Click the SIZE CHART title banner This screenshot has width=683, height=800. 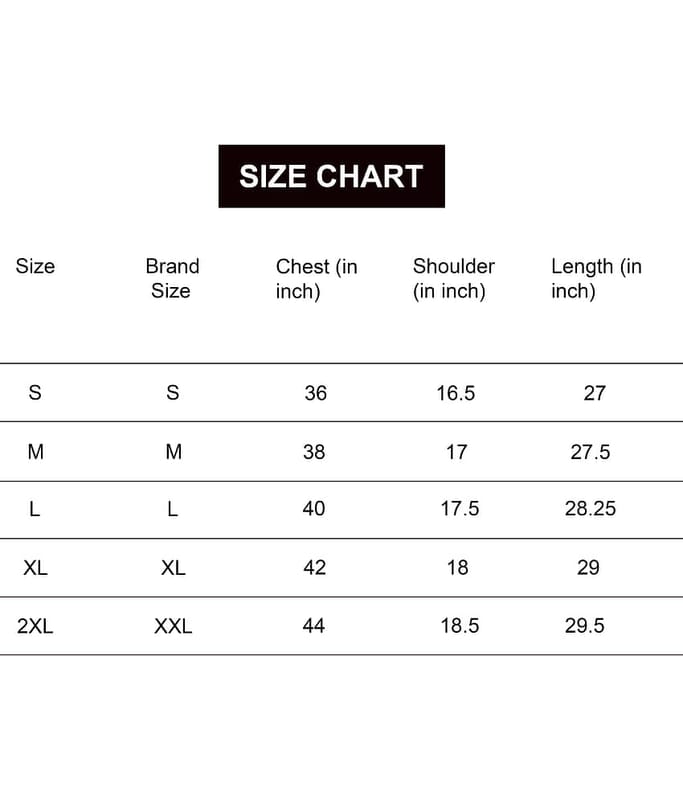[331, 176]
